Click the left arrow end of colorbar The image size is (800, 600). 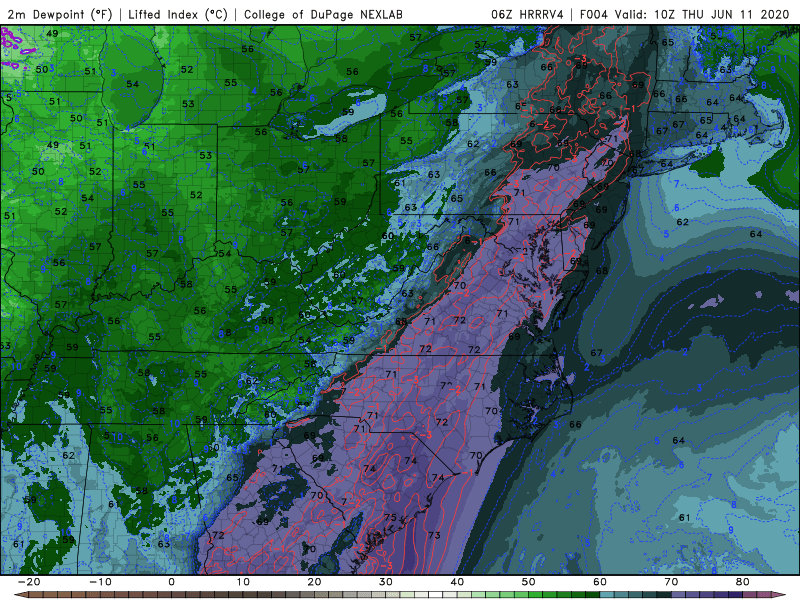pos(20,595)
